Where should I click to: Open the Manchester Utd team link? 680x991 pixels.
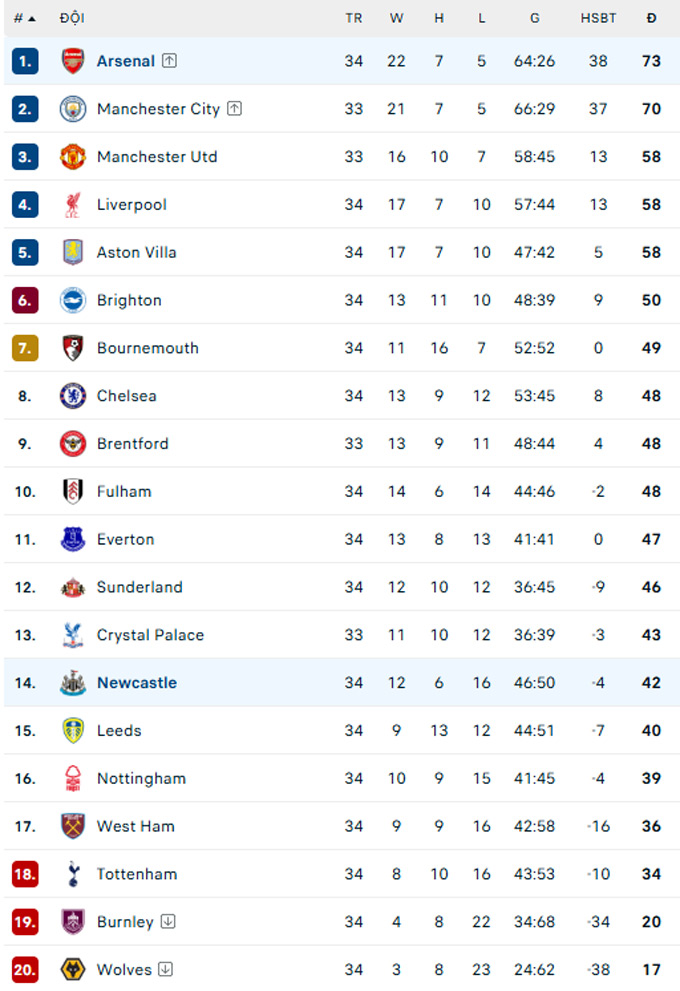156,157
